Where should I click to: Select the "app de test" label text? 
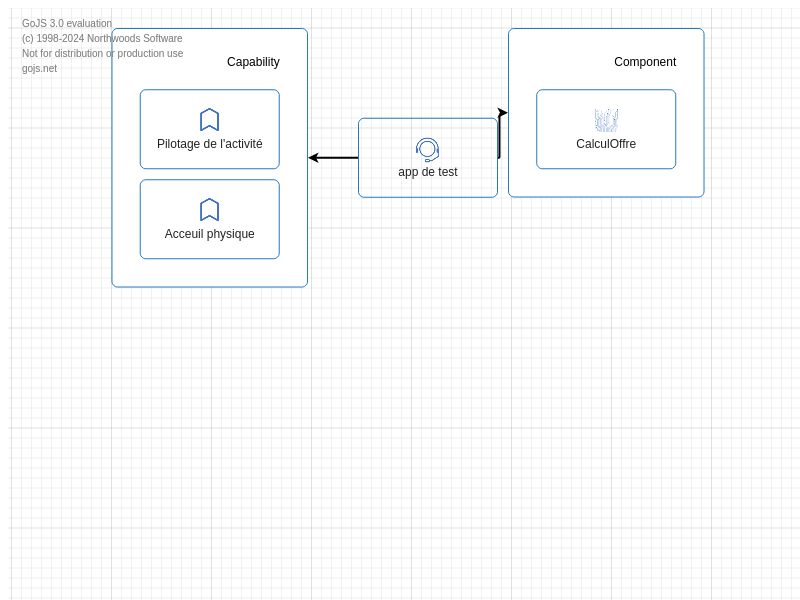tap(427, 172)
